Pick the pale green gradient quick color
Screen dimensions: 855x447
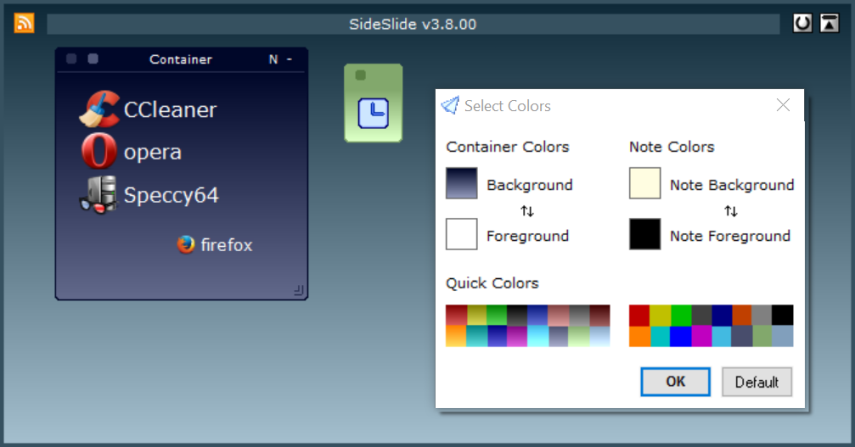pyautogui.click(x=579, y=336)
